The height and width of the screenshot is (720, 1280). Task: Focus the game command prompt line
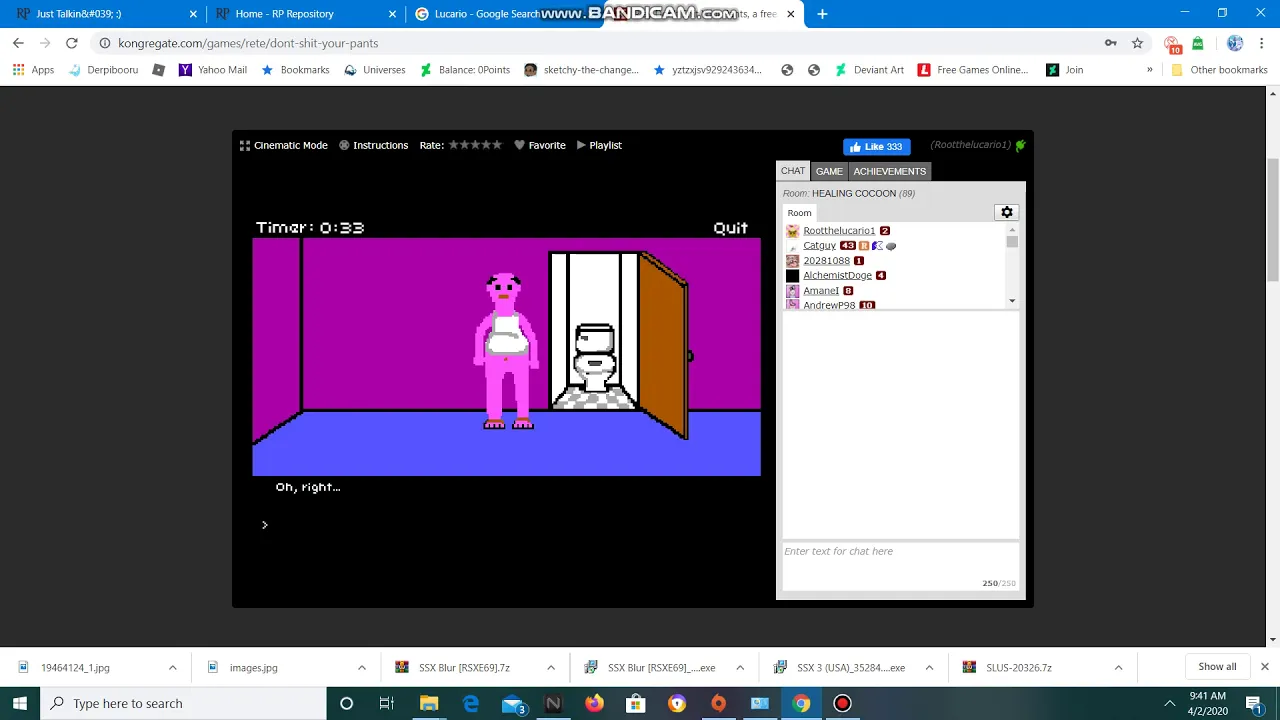[506, 524]
